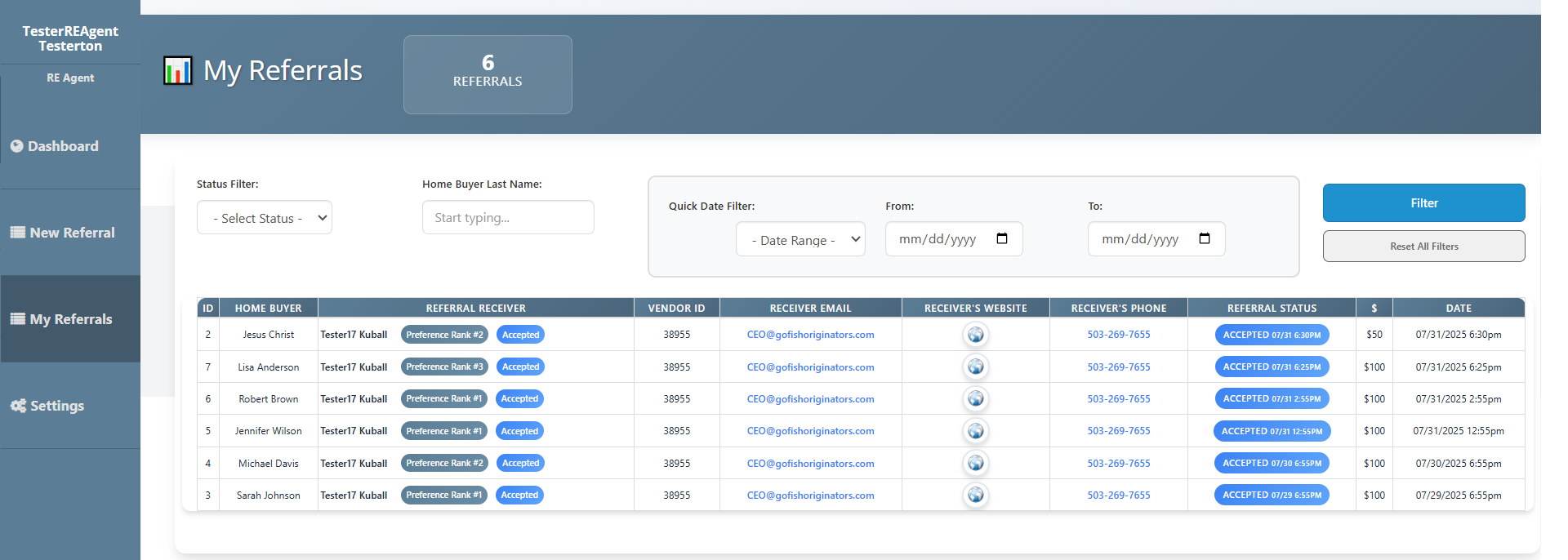Click ACCEPTED 07/31 12:55PM status badge
This screenshot has width=1568, height=560.
point(1272,431)
